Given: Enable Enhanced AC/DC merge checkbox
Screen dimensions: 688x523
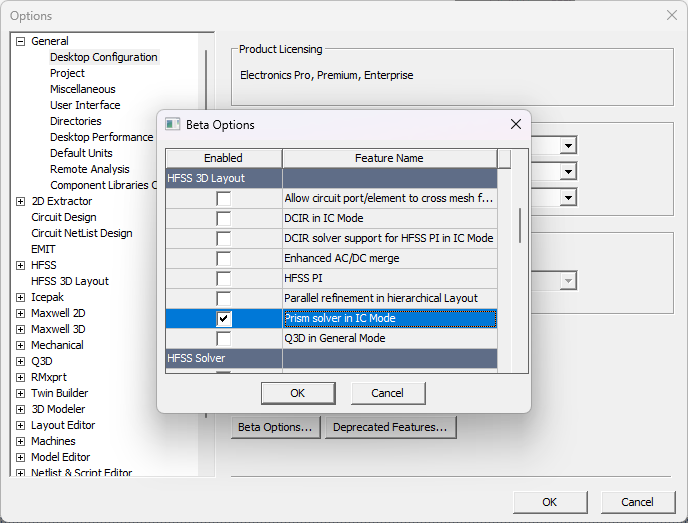Looking at the screenshot, I should pyautogui.click(x=223, y=258).
